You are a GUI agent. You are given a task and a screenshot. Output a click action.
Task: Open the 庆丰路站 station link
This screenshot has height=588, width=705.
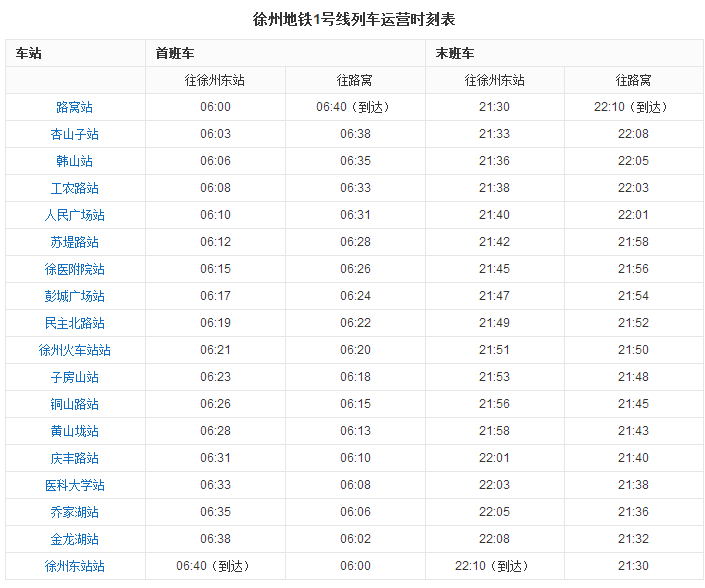[x=75, y=458]
